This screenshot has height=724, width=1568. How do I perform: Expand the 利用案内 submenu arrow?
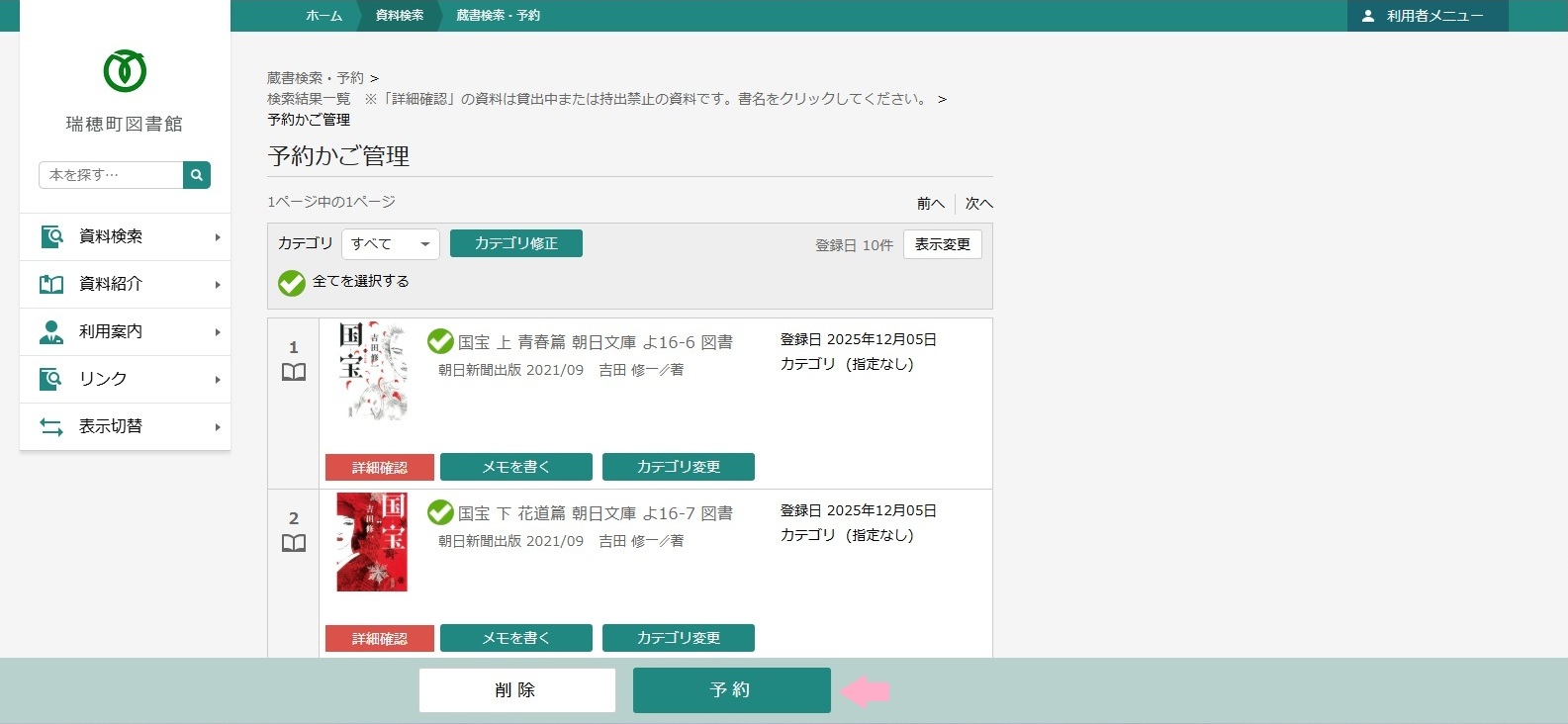(x=218, y=332)
